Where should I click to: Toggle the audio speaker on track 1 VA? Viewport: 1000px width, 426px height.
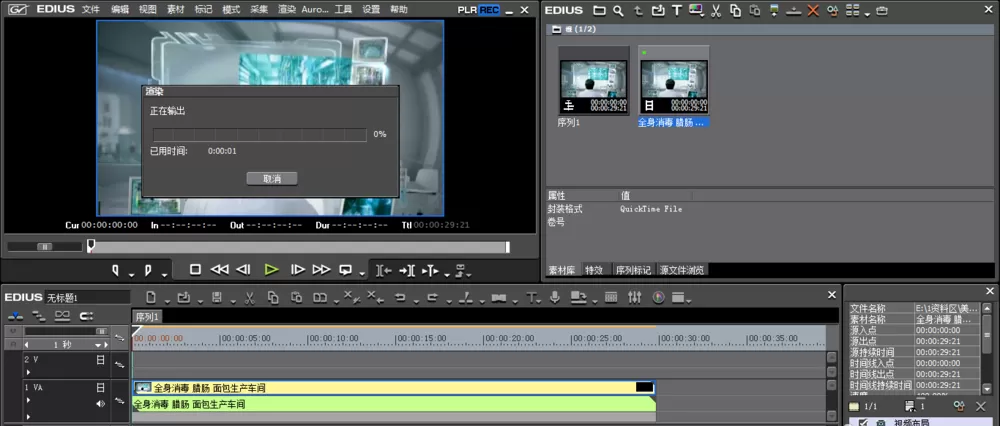pyautogui.click(x=100, y=404)
